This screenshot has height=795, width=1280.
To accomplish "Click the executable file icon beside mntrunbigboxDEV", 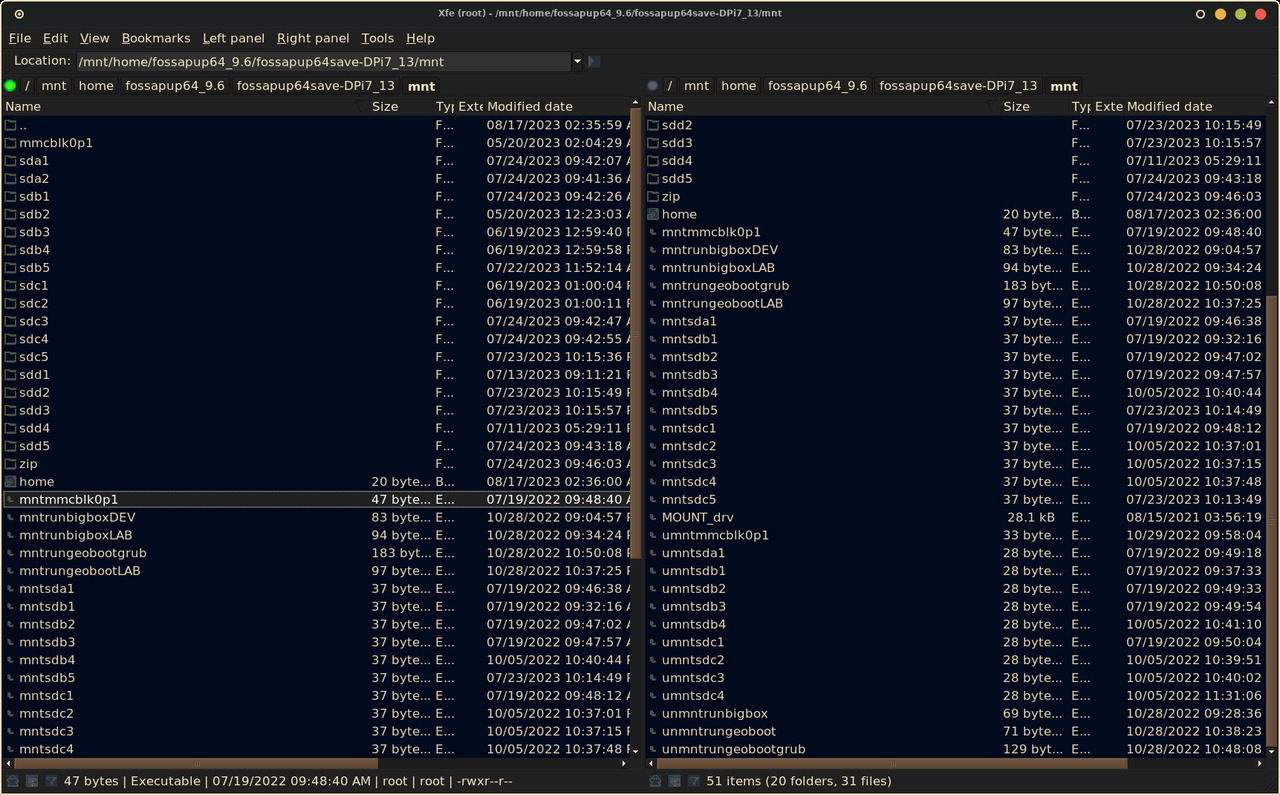I will [x=13, y=517].
